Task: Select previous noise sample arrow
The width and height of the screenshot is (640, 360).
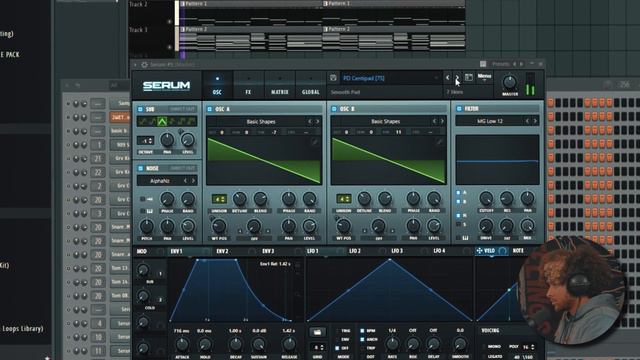Action: coord(185,181)
